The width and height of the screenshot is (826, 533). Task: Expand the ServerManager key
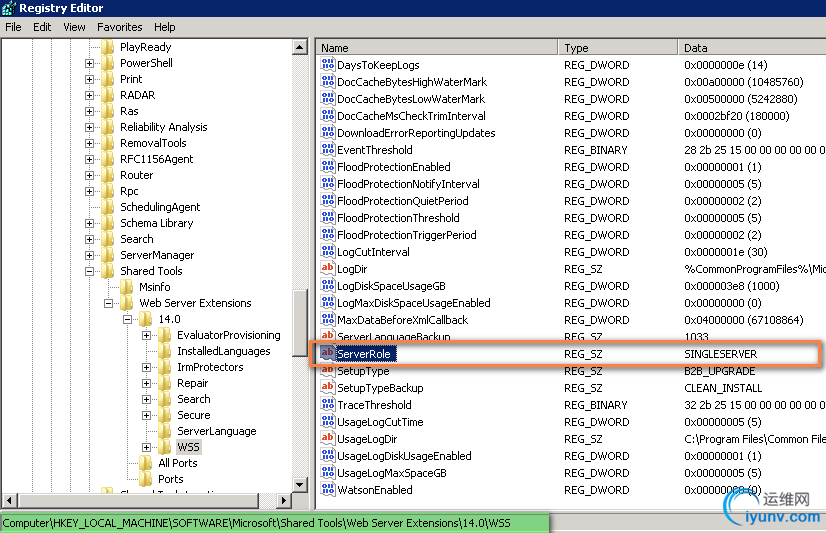(x=90, y=255)
